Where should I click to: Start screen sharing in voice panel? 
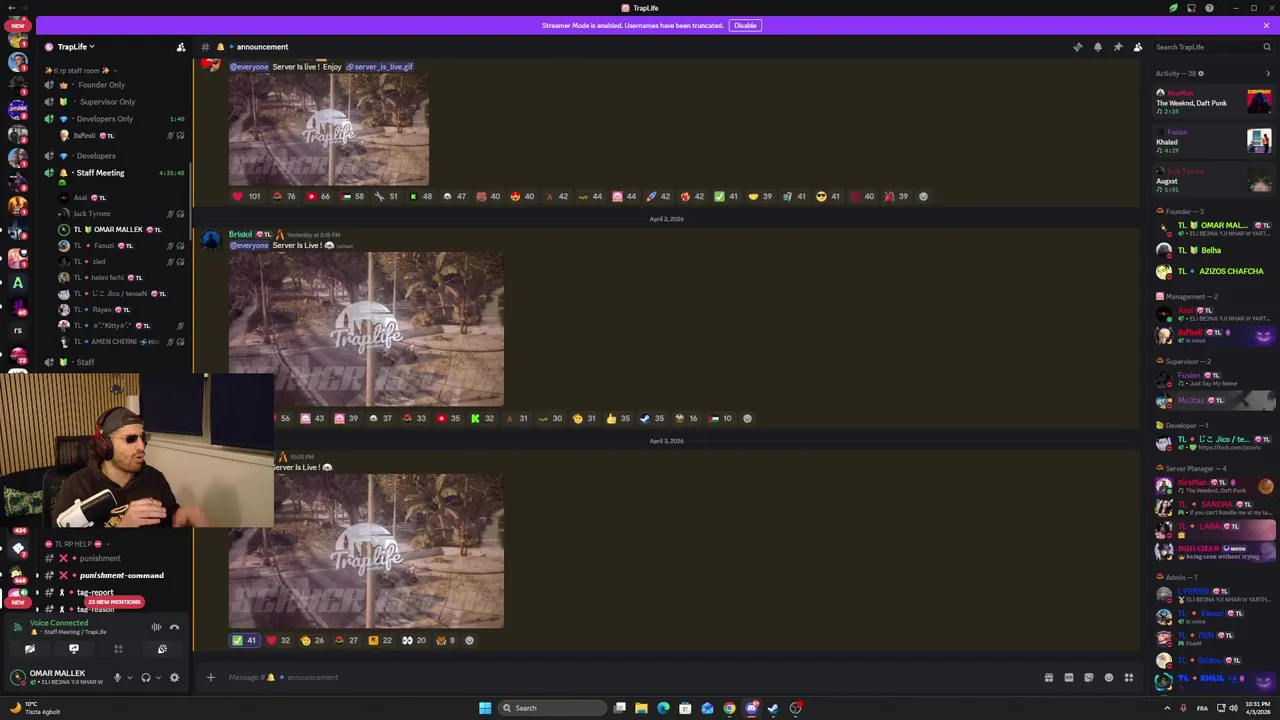tap(73, 649)
